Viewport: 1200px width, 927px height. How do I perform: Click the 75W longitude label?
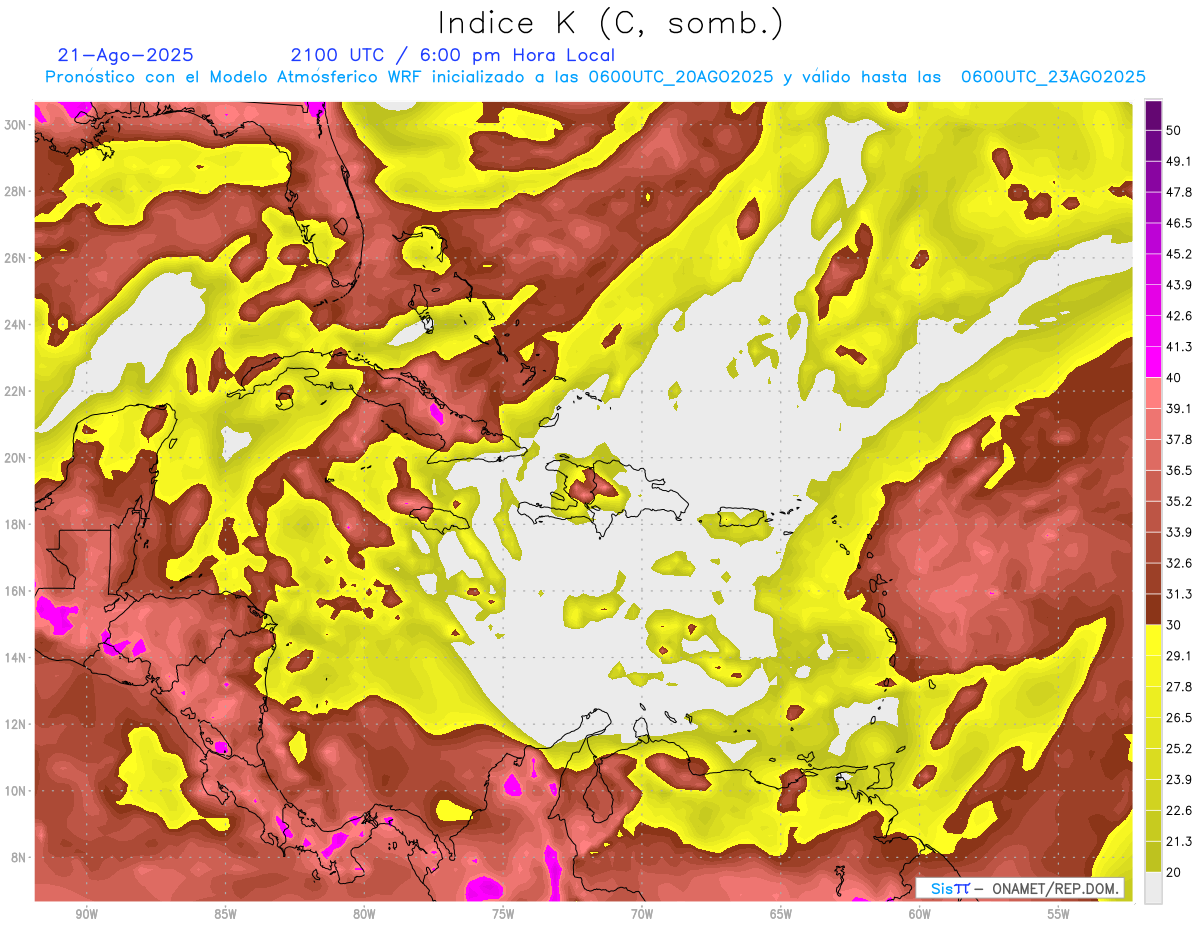click(503, 914)
